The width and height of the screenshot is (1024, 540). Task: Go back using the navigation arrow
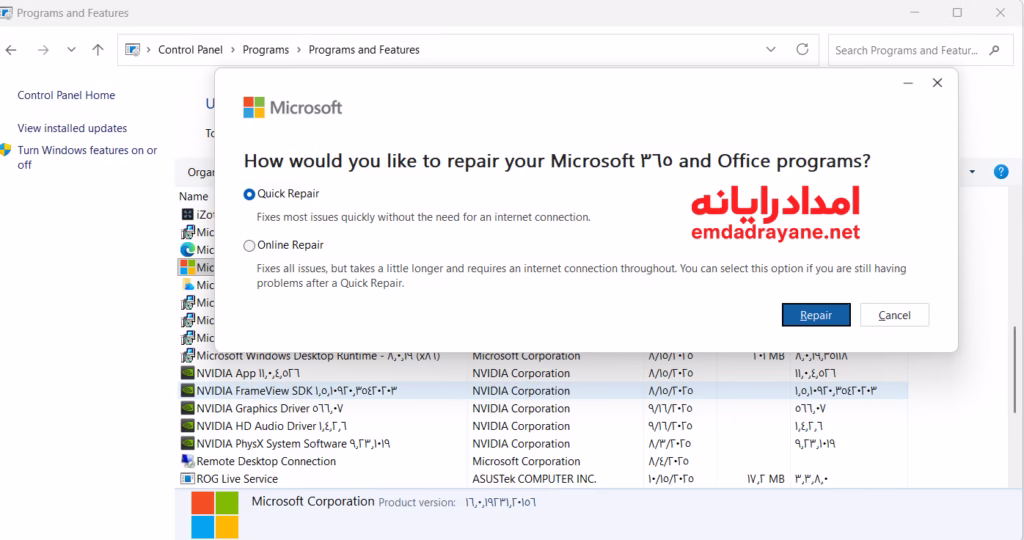tap(12, 50)
